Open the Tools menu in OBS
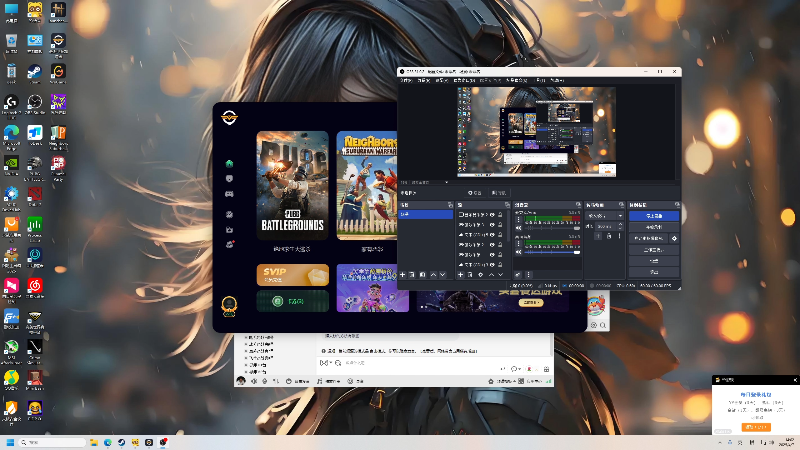800x450 pixels. (540, 80)
